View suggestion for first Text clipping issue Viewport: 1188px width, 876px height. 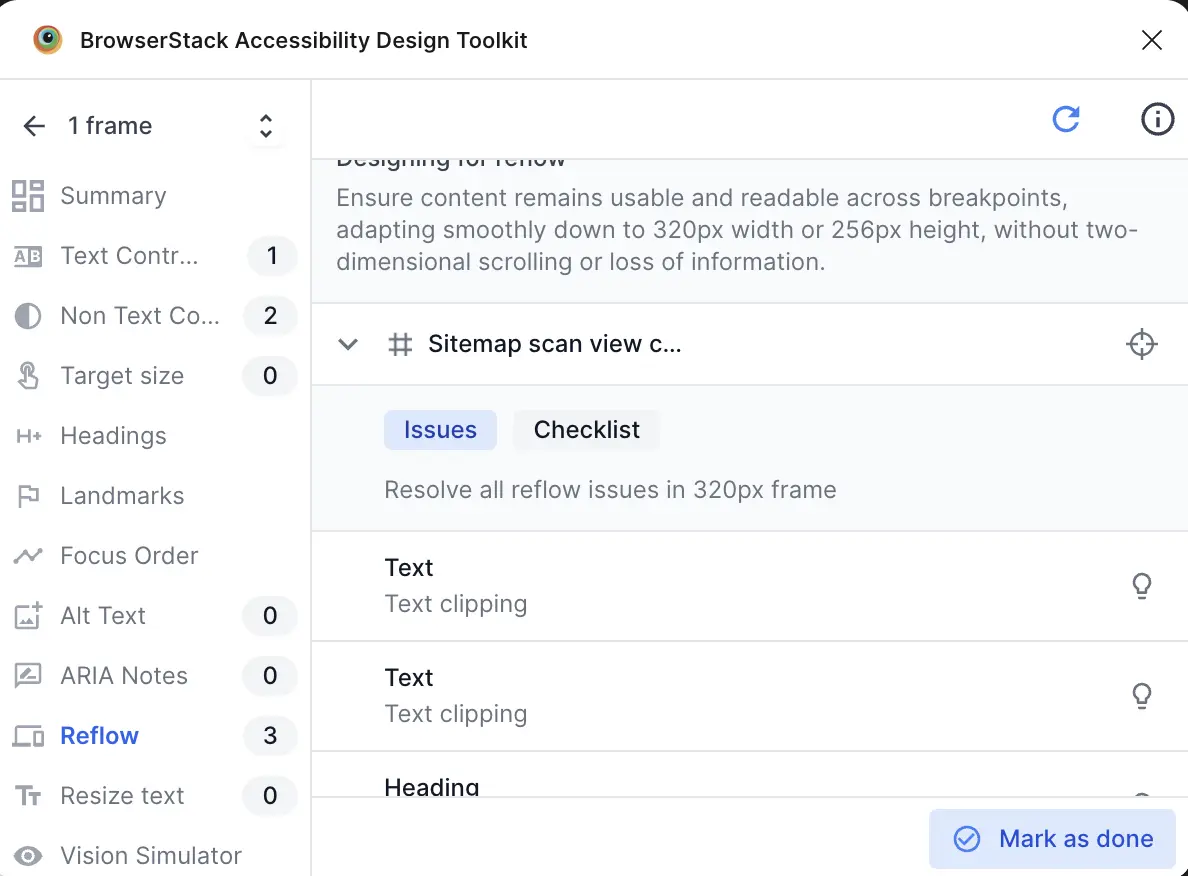coord(1142,586)
